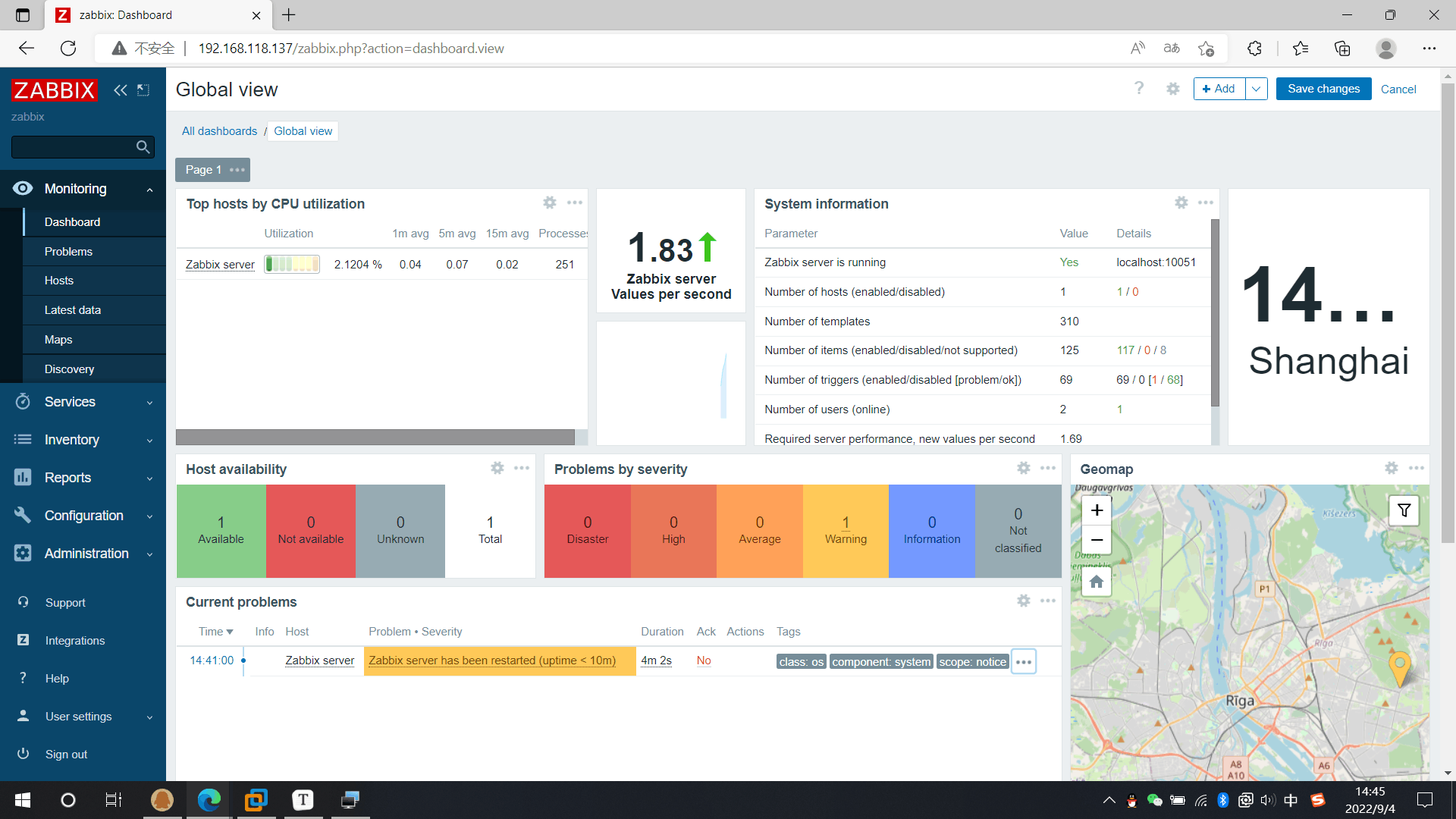Open Windows Start menu
Viewport: 1456px width, 819px height.
coord(23,800)
